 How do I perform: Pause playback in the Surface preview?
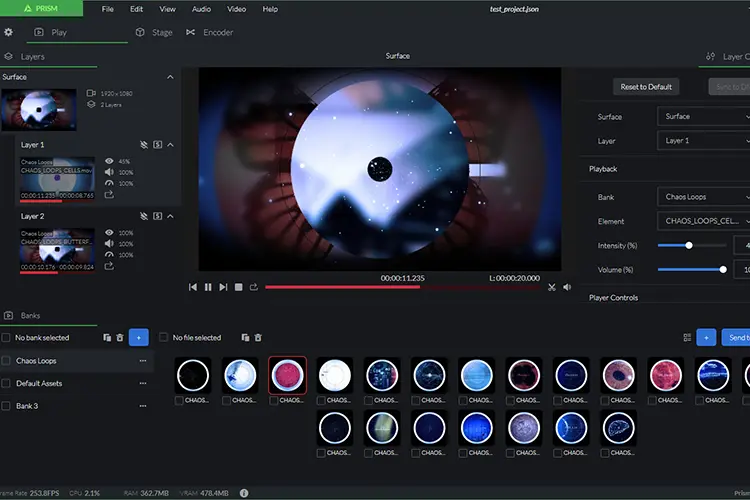coord(208,287)
